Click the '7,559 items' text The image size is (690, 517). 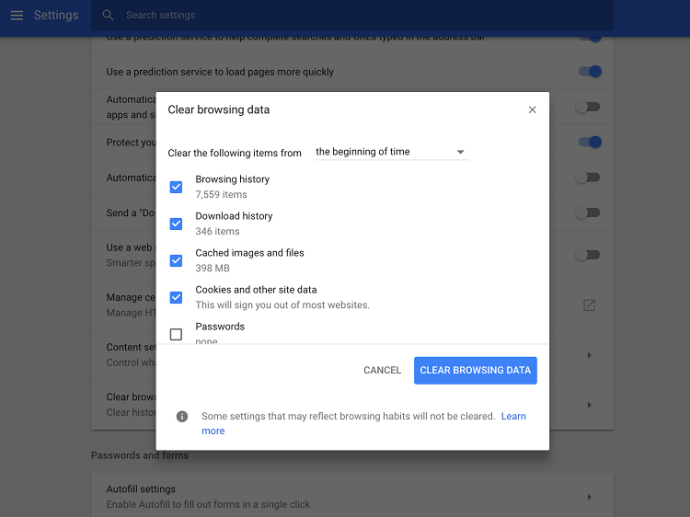click(x=221, y=194)
